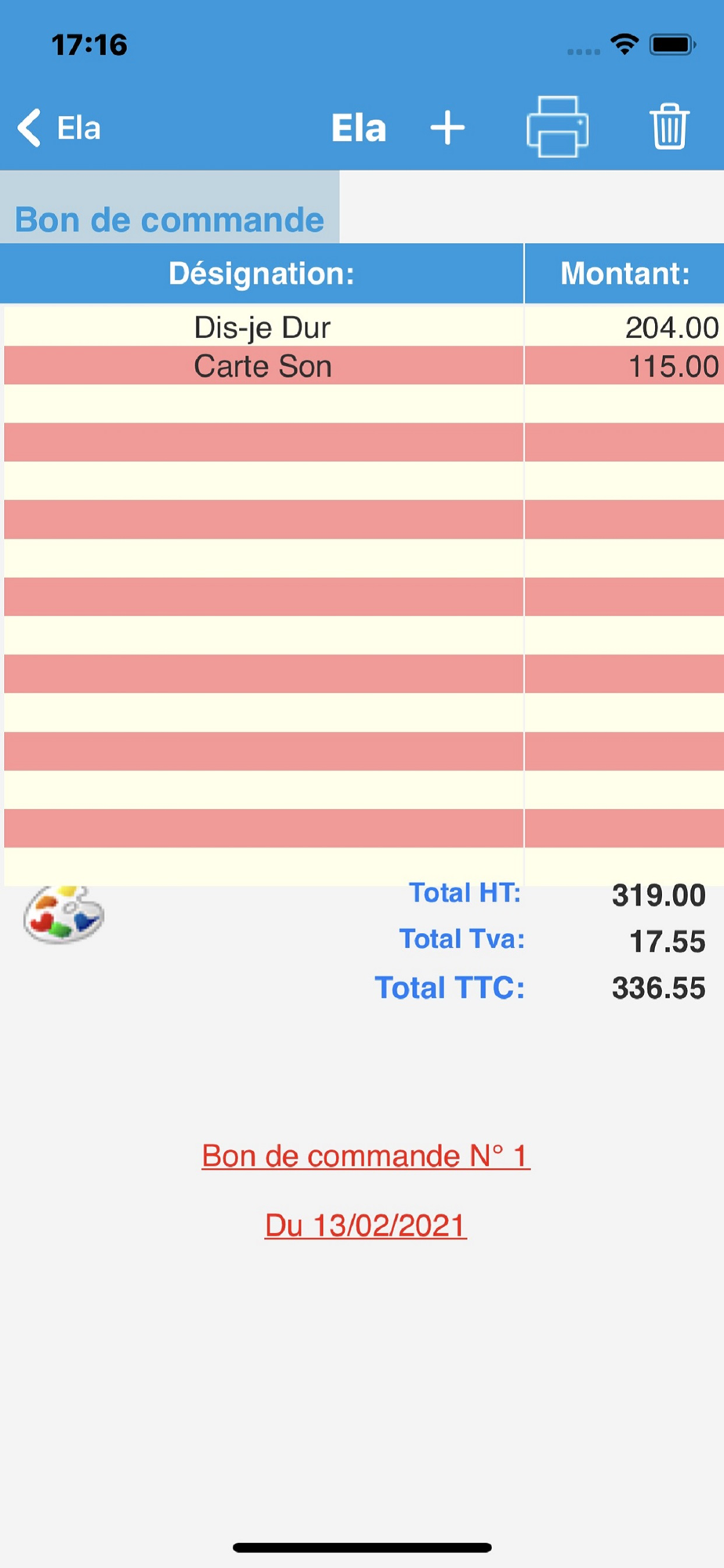Add new line with plus icon

coord(447,127)
